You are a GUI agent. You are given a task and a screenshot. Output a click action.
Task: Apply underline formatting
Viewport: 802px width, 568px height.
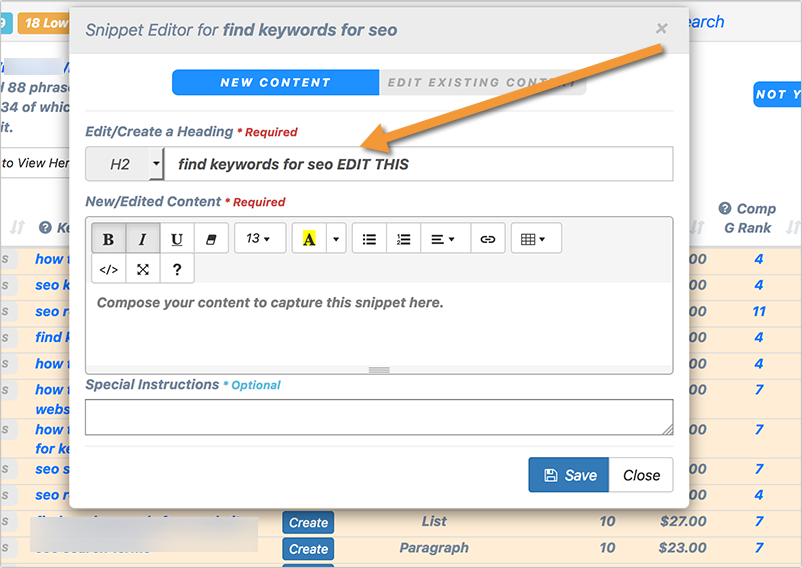(x=177, y=239)
